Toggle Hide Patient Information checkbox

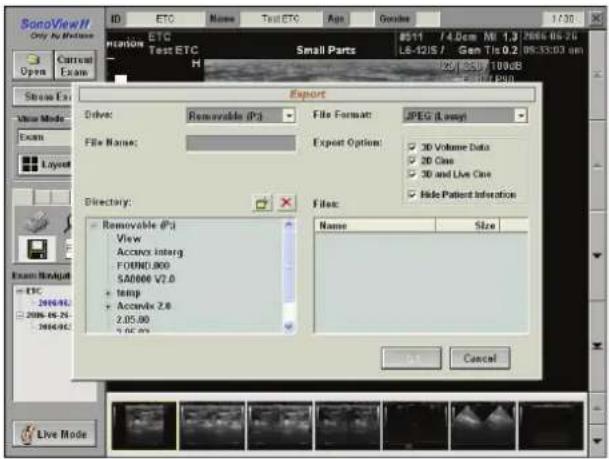[412, 194]
